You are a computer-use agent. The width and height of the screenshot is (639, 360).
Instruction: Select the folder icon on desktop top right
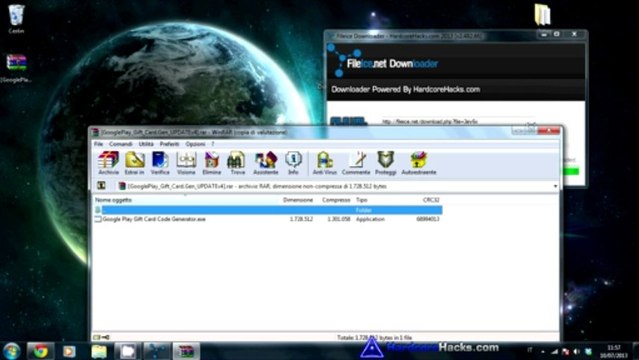[542, 15]
